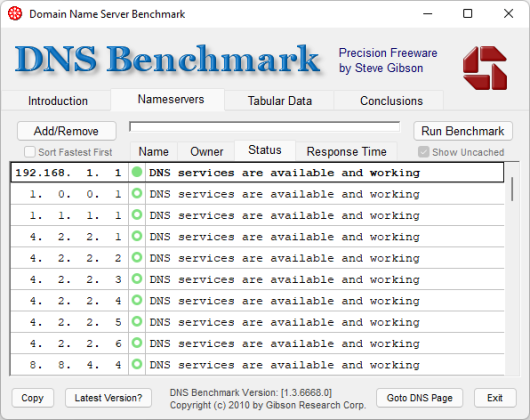
Task: Click the Exit button
Action: (495, 398)
